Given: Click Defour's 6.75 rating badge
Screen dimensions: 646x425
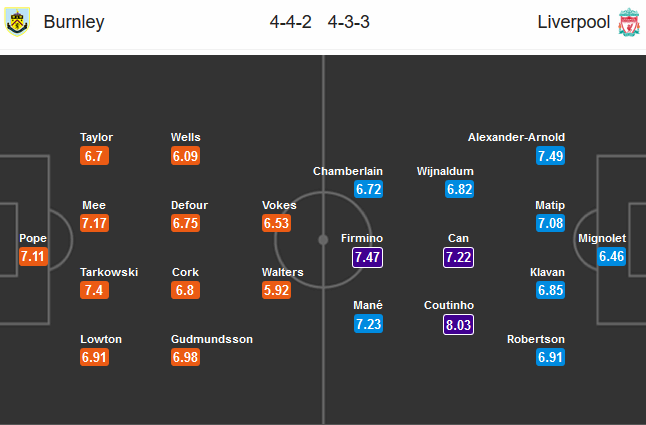Looking at the screenshot, I should pyautogui.click(x=187, y=223).
